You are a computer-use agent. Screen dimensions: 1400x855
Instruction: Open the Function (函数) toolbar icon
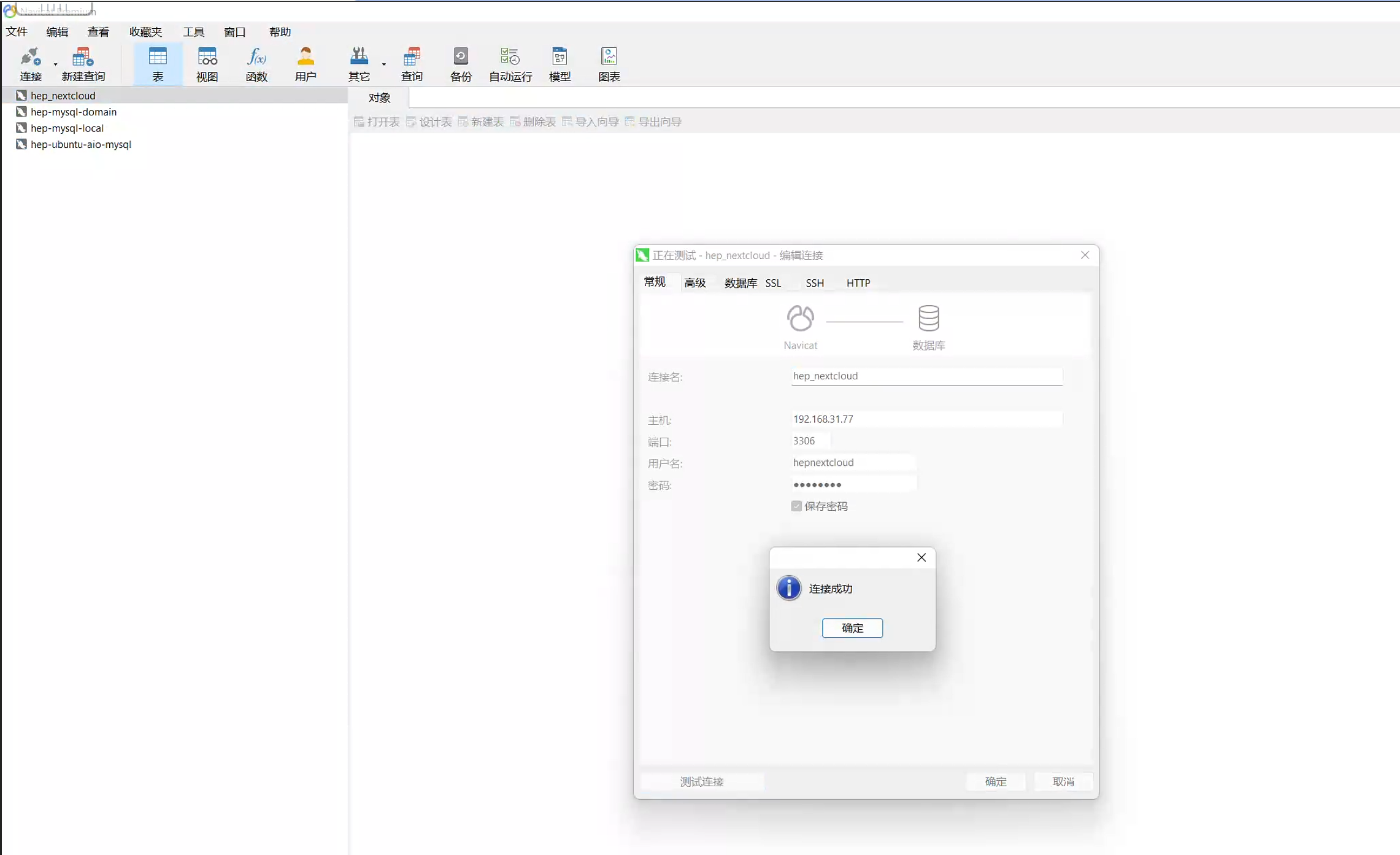tap(256, 64)
